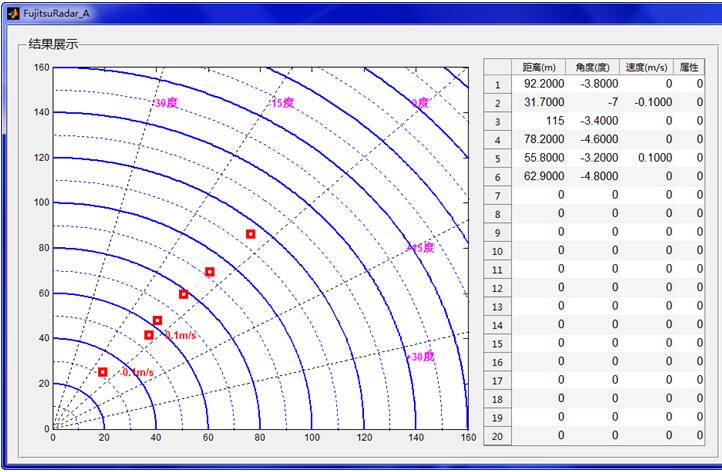Click the 距离(m) column header
The image size is (722, 472).
coord(539,67)
